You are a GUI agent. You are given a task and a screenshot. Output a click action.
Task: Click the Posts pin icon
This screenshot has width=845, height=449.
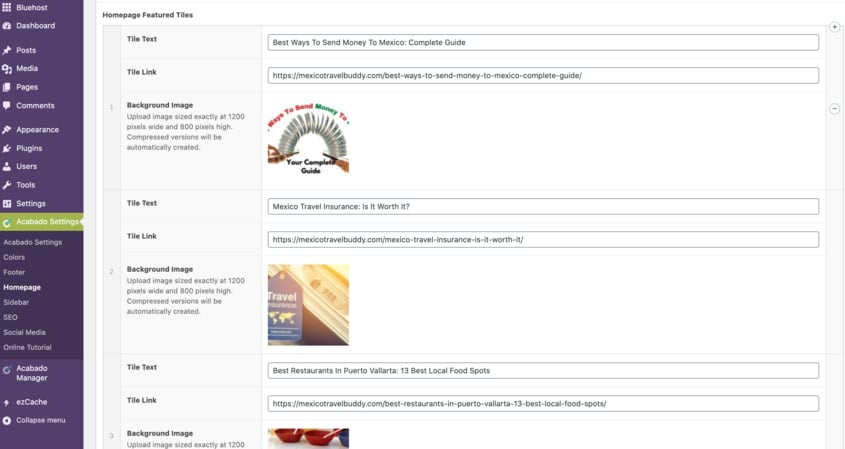(x=6, y=50)
